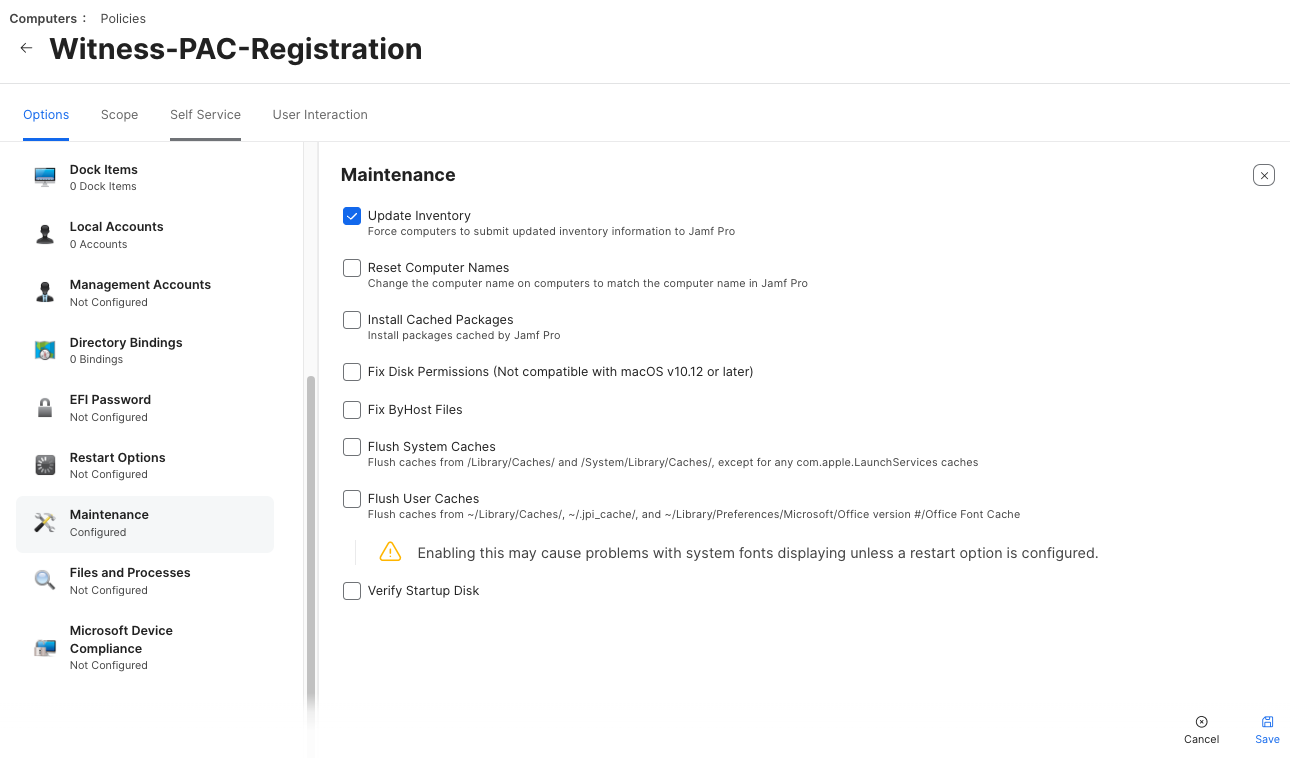Click the Local Accounts user silhouette icon
This screenshot has height=758, width=1290.
pyautogui.click(x=45, y=235)
